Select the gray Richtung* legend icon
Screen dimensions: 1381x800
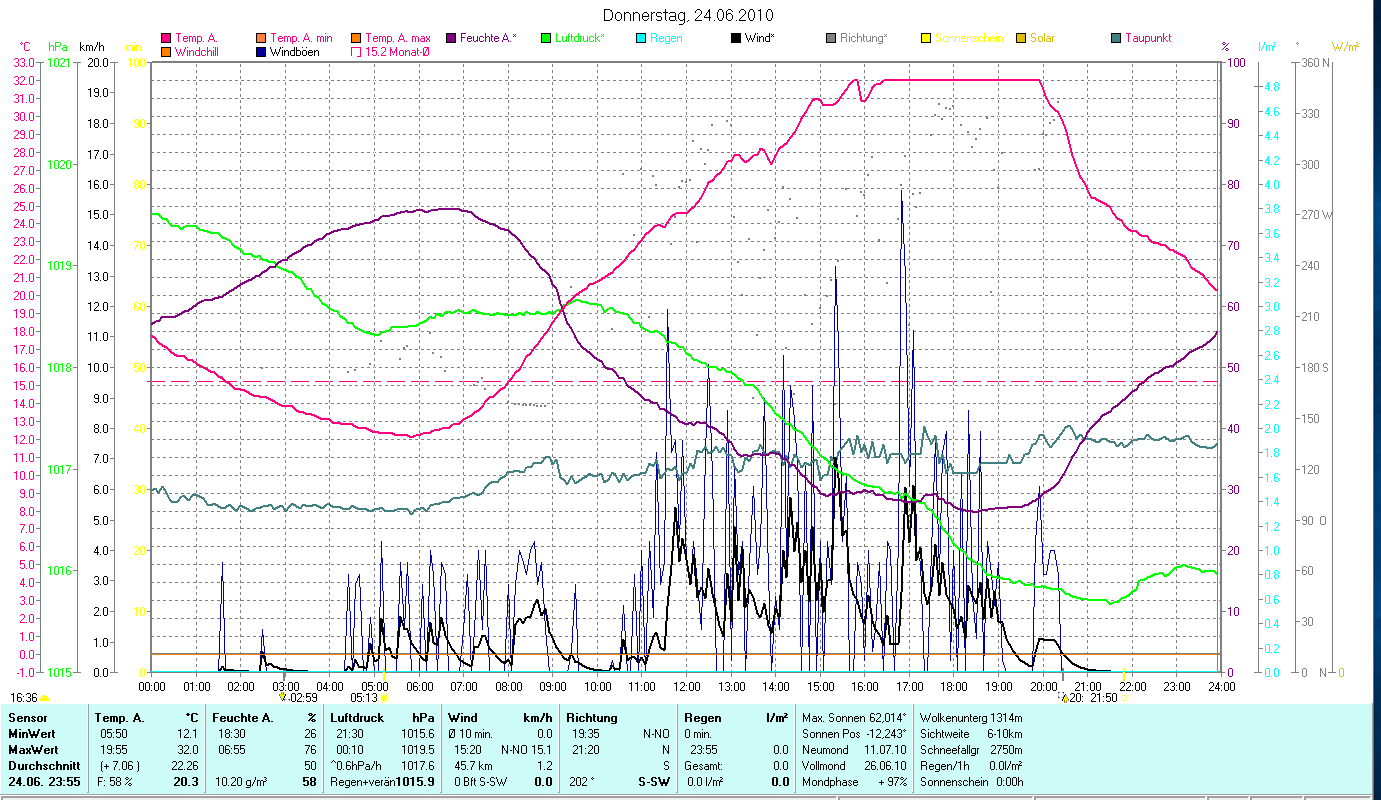[831, 38]
